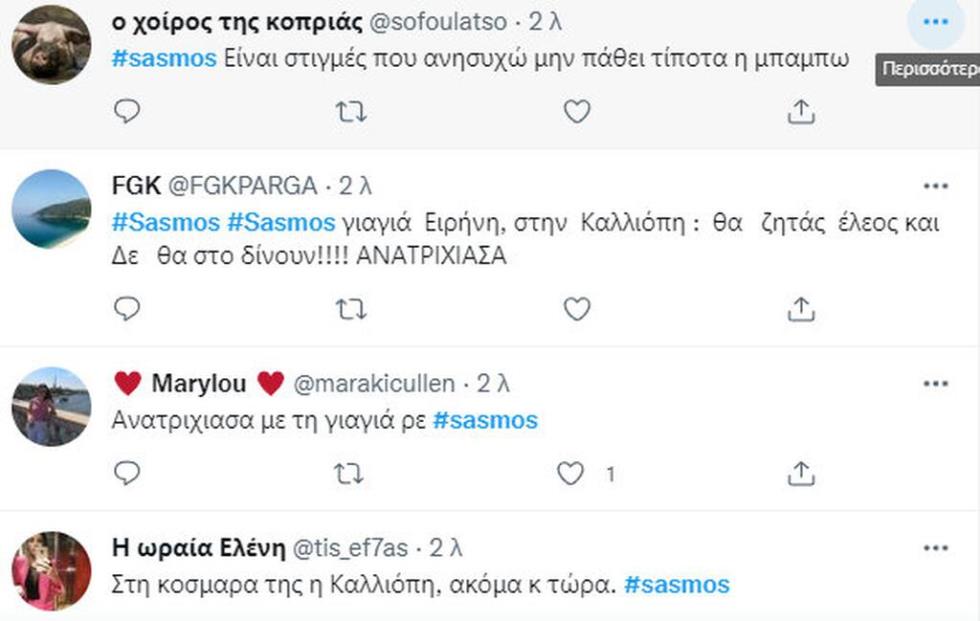
Task: Open the #sasmos hashtag in Ελένη's tweet
Action: (677, 584)
